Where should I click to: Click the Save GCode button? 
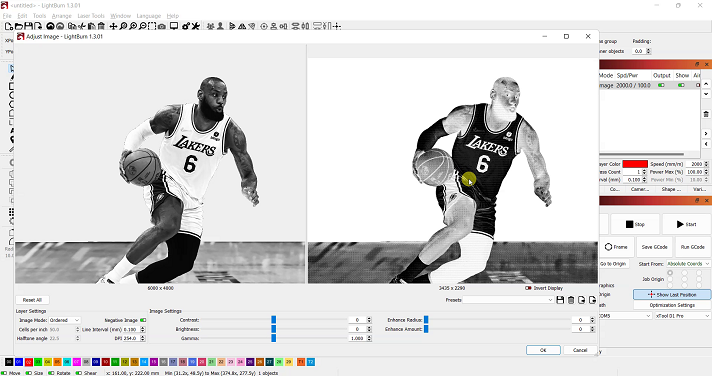[654, 247]
